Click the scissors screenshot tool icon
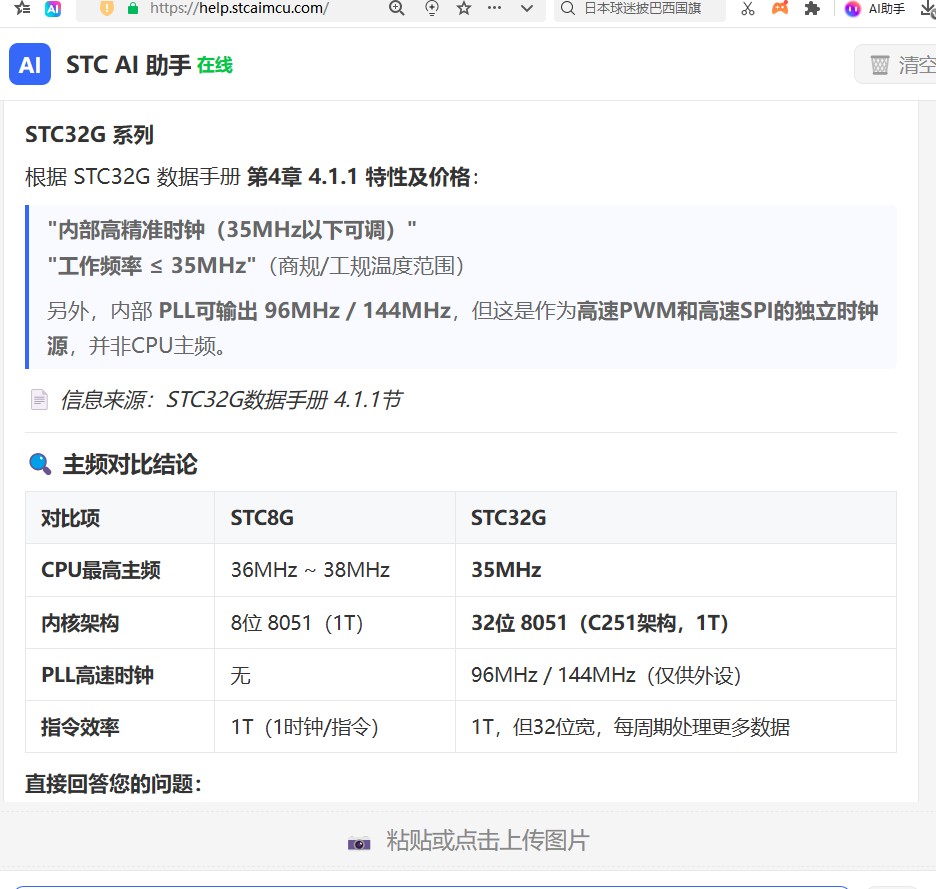Viewport: 936px width, 889px height. 748,8
